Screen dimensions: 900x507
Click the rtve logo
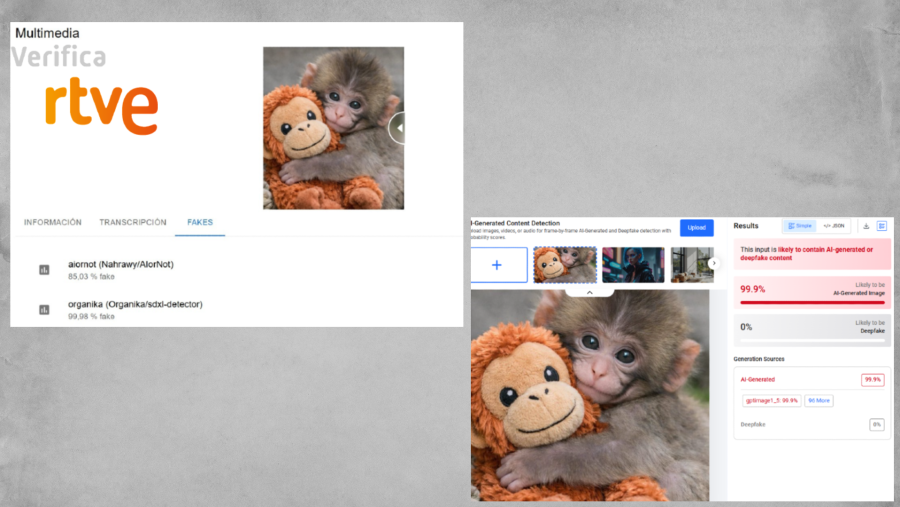point(101,108)
